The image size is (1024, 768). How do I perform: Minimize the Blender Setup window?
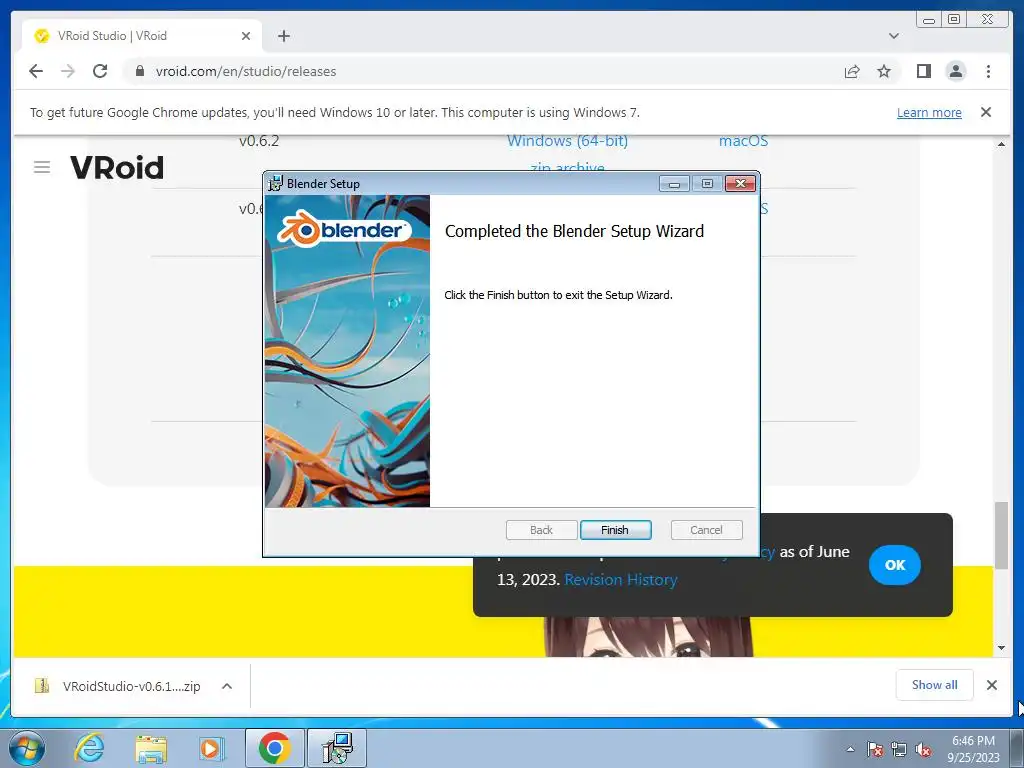pyautogui.click(x=675, y=184)
